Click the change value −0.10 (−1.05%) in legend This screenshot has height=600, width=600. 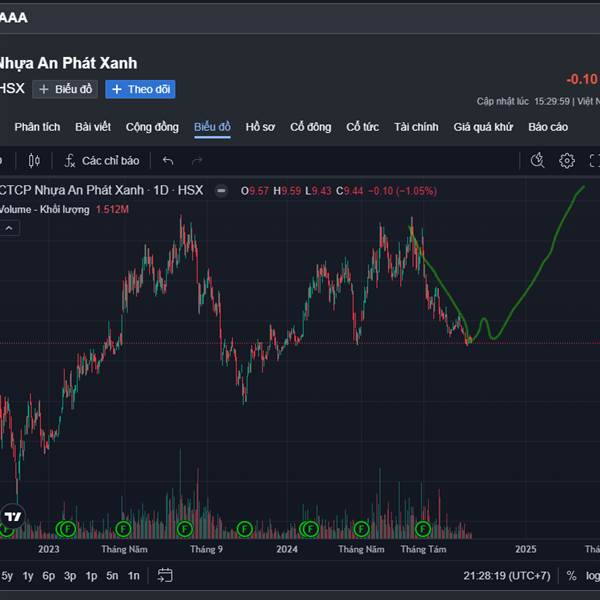(x=403, y=191)
